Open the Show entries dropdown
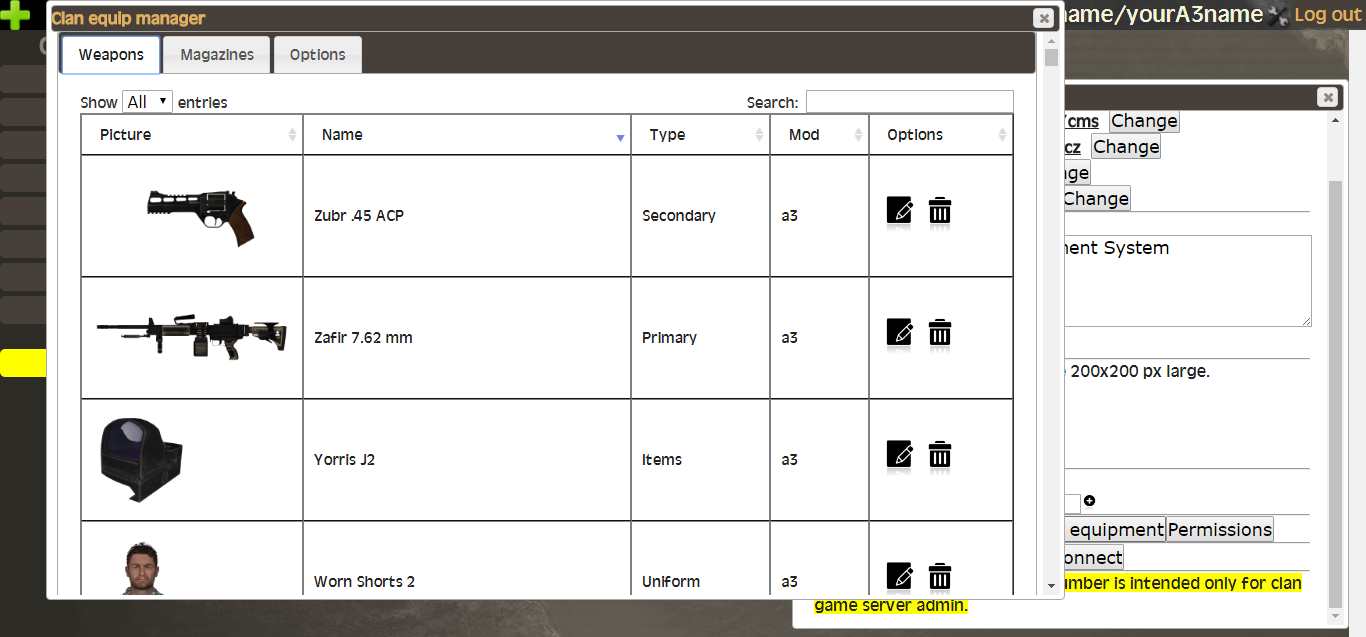 [147, 102]
